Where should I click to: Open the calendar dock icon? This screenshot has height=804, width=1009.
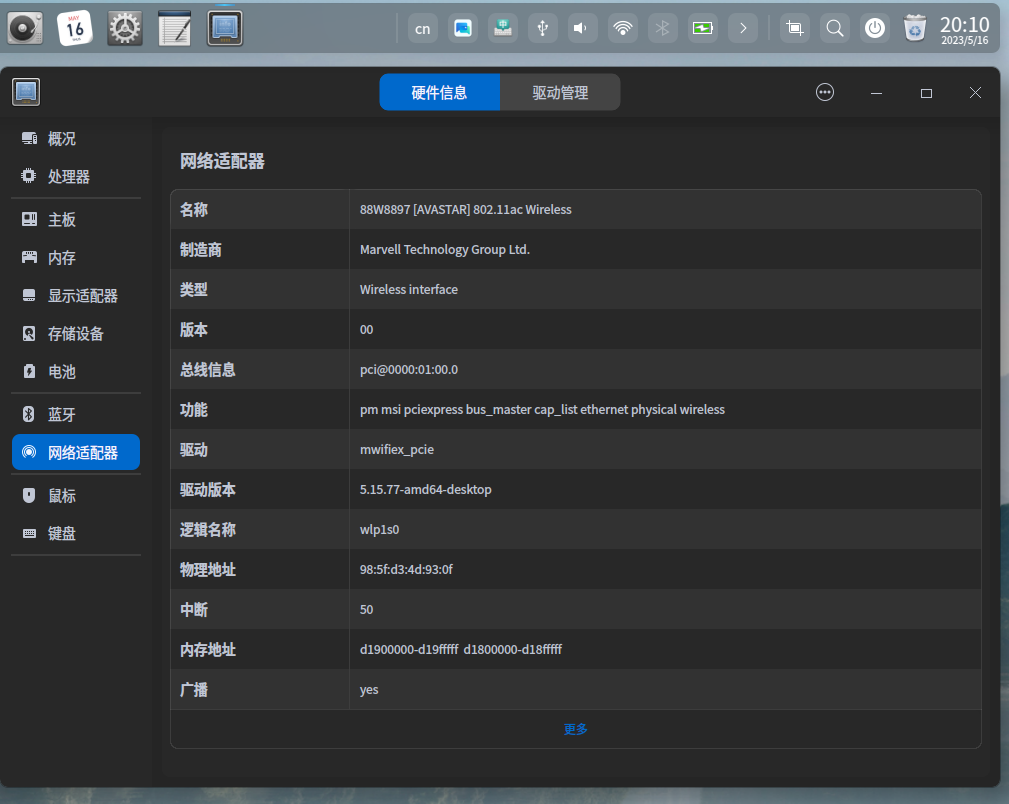(75, 28)
